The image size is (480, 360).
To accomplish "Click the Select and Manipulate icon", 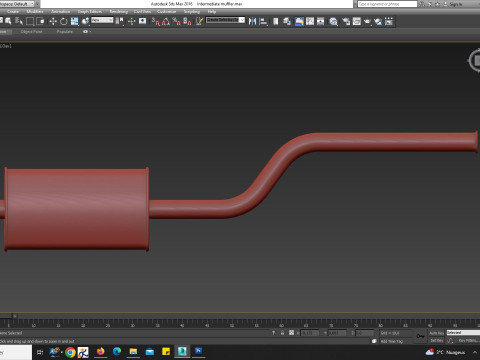I will (x=132, y=21).
